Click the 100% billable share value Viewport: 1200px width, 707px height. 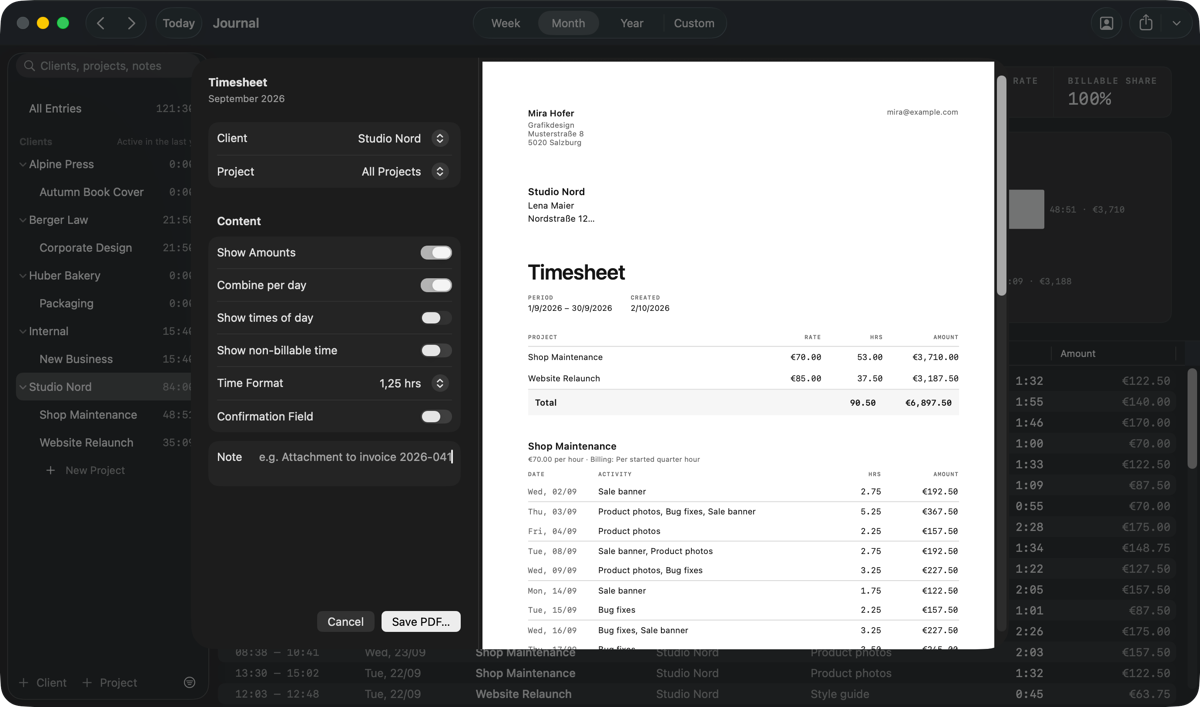click(1089, 99)
